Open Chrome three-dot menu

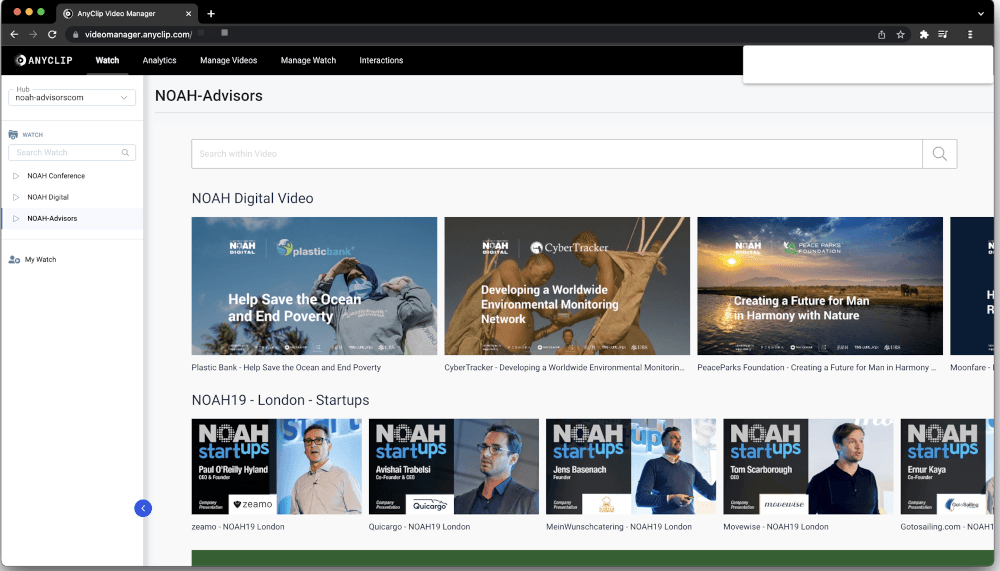(970, 34)
